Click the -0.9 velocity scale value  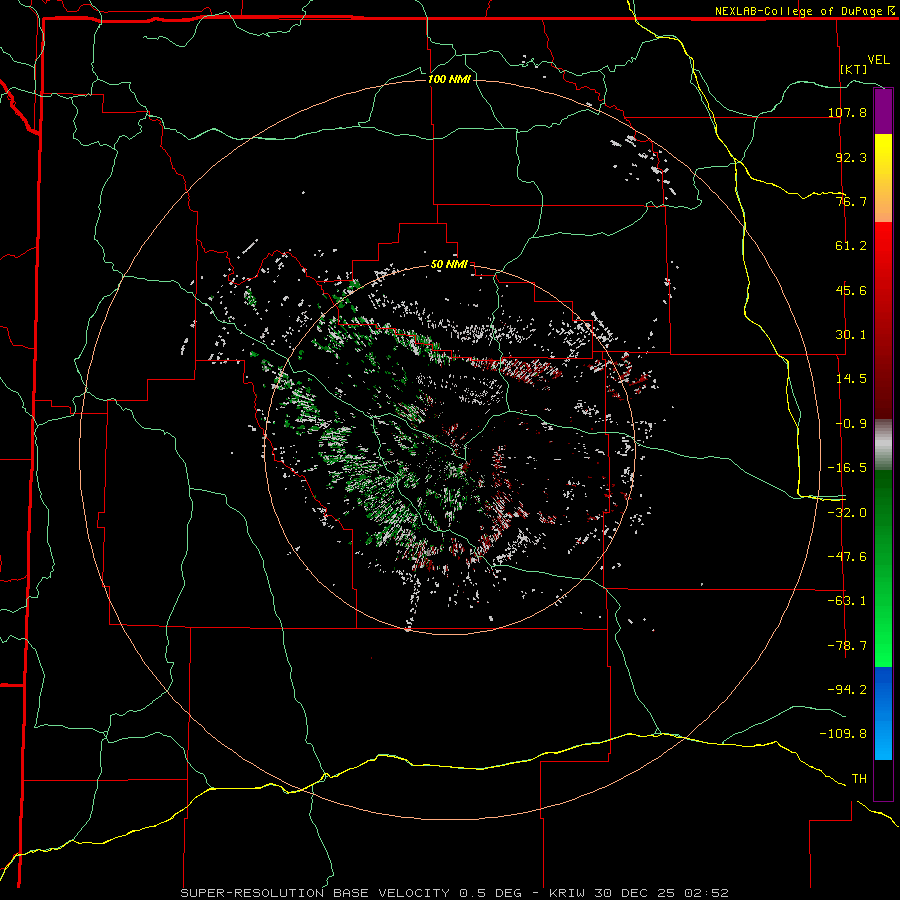click(851, 424)
